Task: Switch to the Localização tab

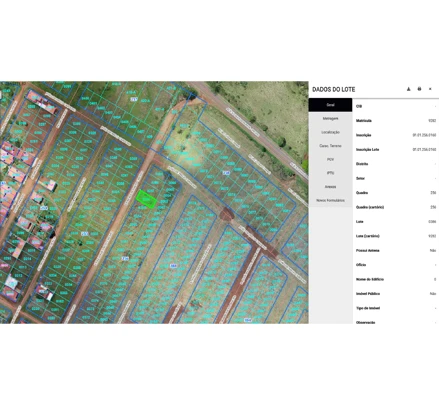Action: pos(330,132)
